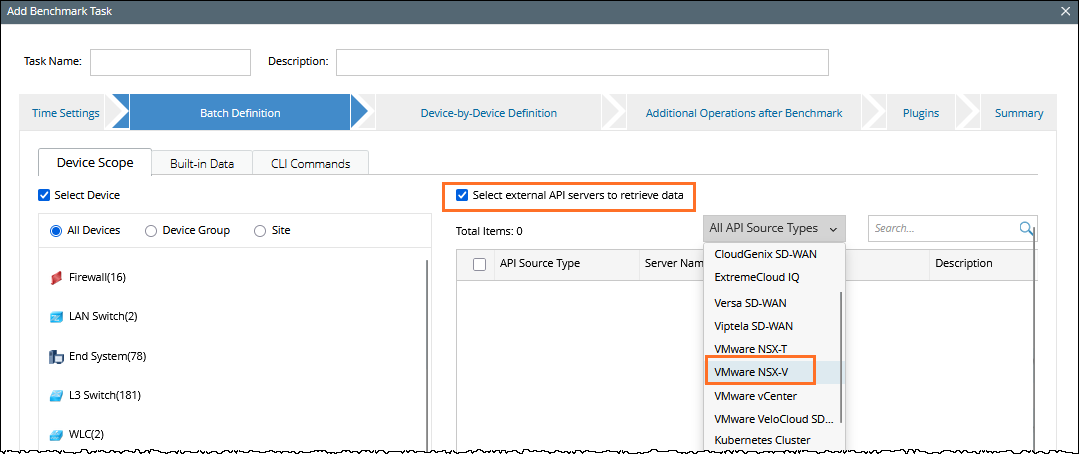
Task: Collapse the All API Source Types dropdown
Action: [773, 229]
